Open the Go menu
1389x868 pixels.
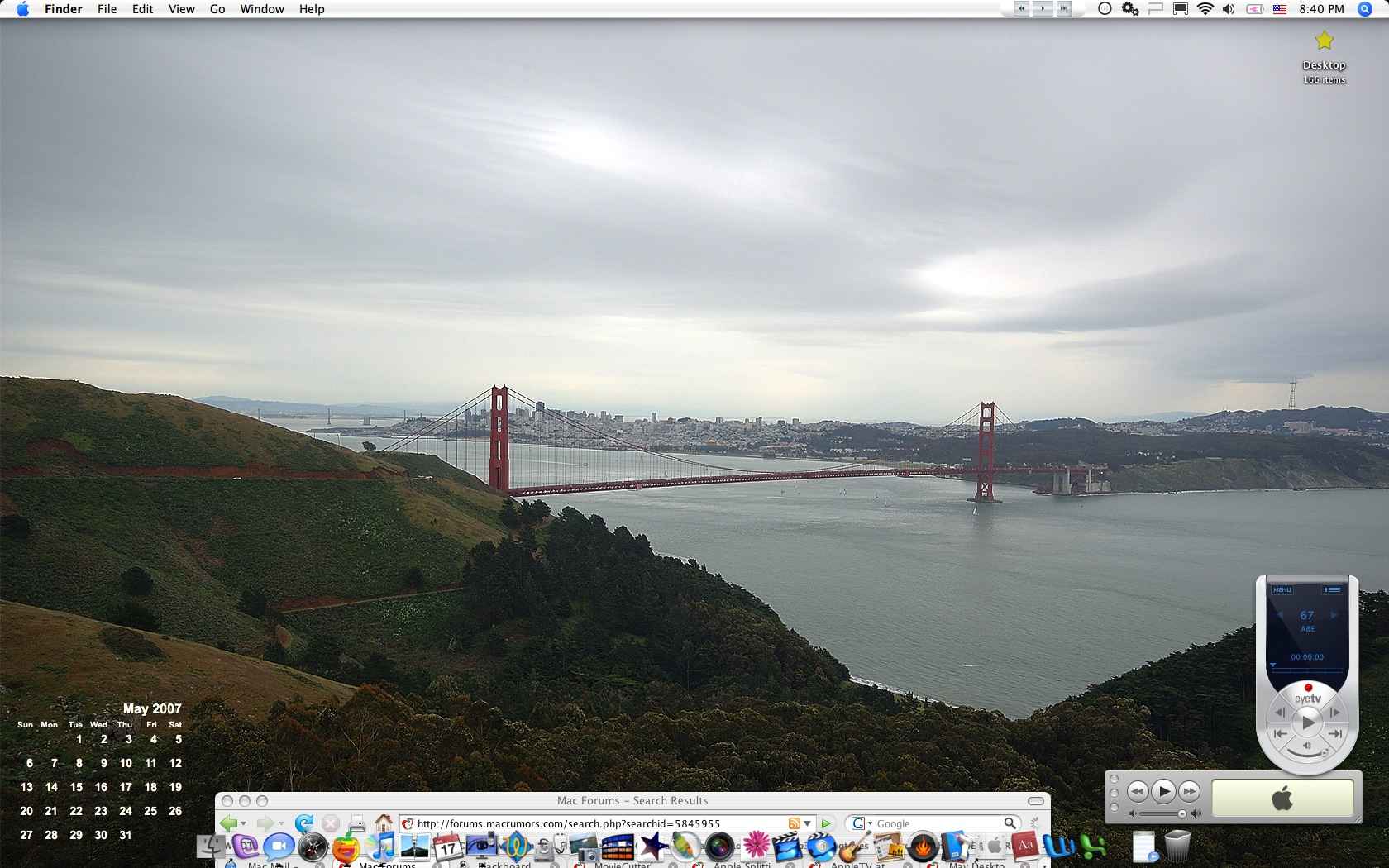pos(217,9)
